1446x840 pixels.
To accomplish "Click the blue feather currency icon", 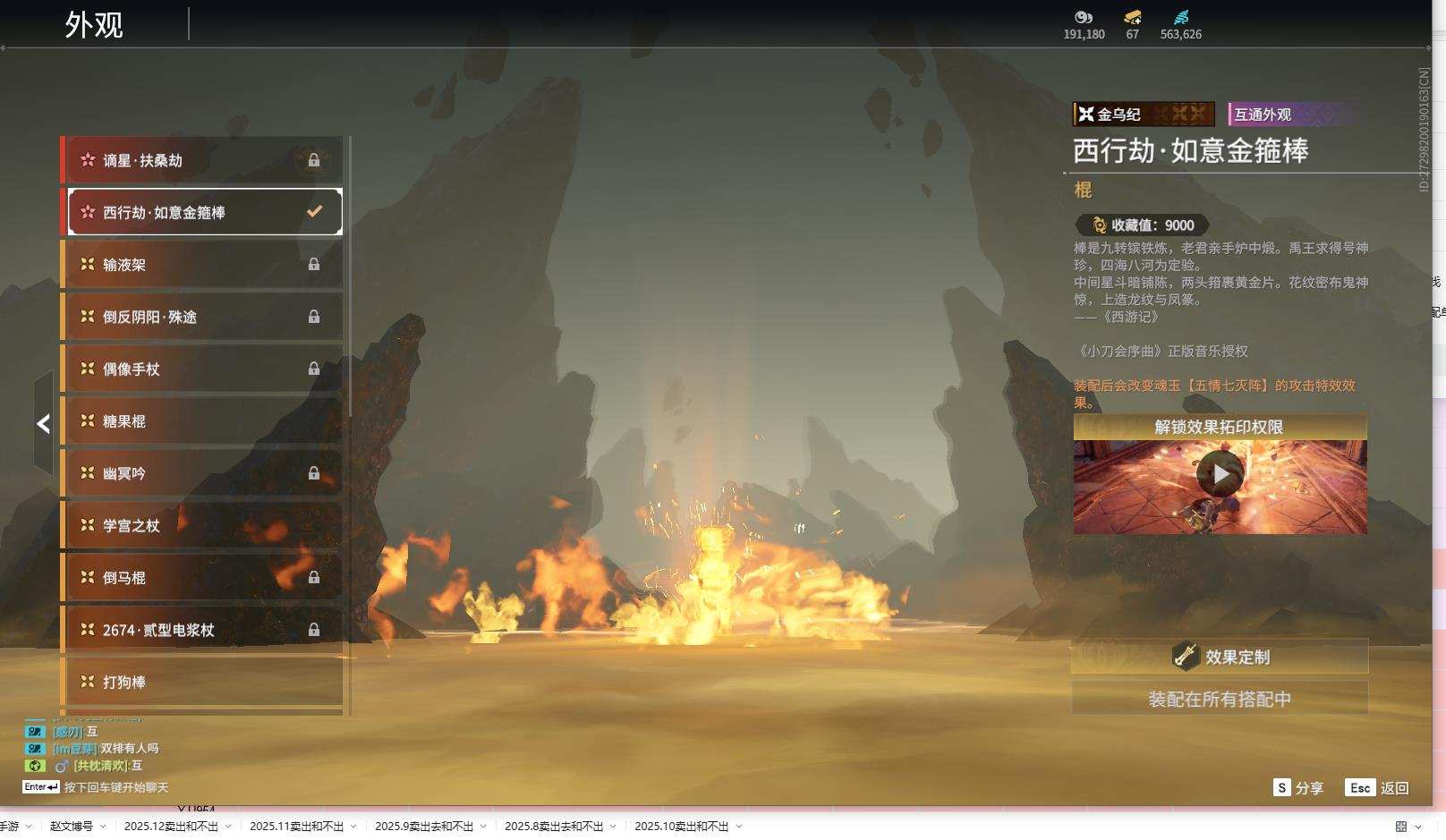I will click(1181, 17).
